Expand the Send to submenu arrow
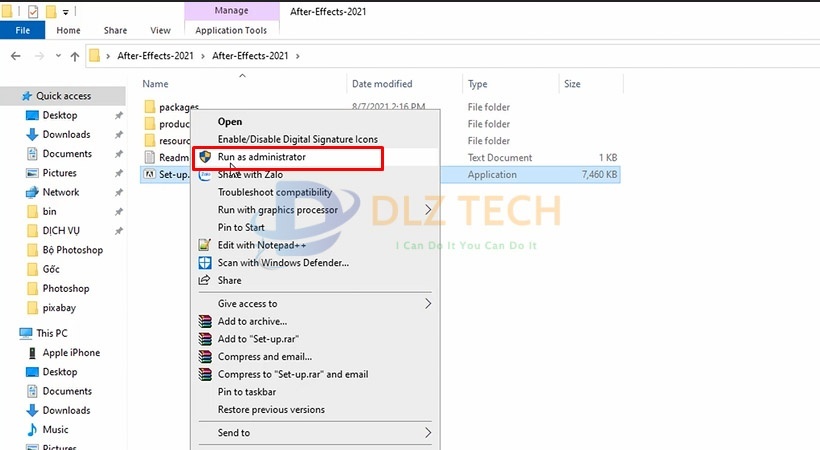The height and width of the screenshot is (450, 820). (x=428, y=433)
